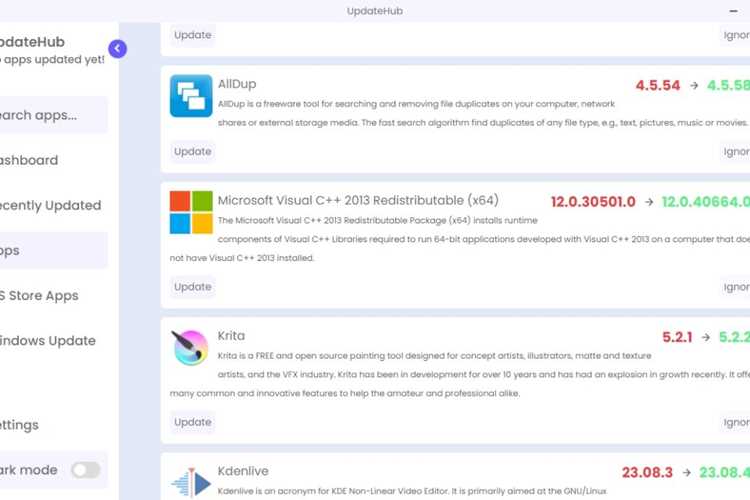Click Kdenlive new version 23.08.4
The width and height of the screenshot is (750, 500).
[724, 473]
